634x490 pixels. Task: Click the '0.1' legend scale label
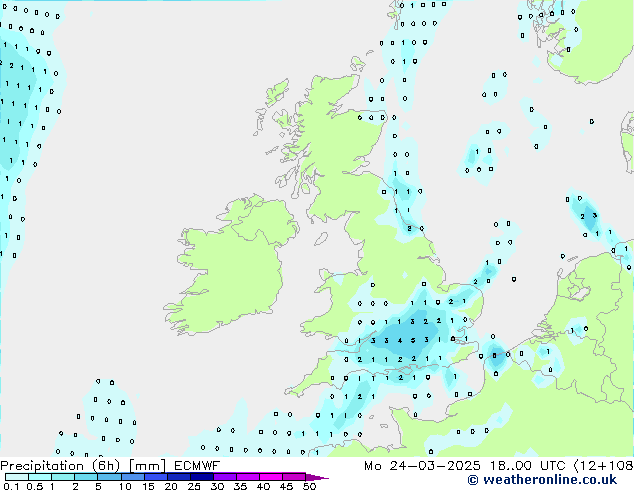[x=11, y=486]
